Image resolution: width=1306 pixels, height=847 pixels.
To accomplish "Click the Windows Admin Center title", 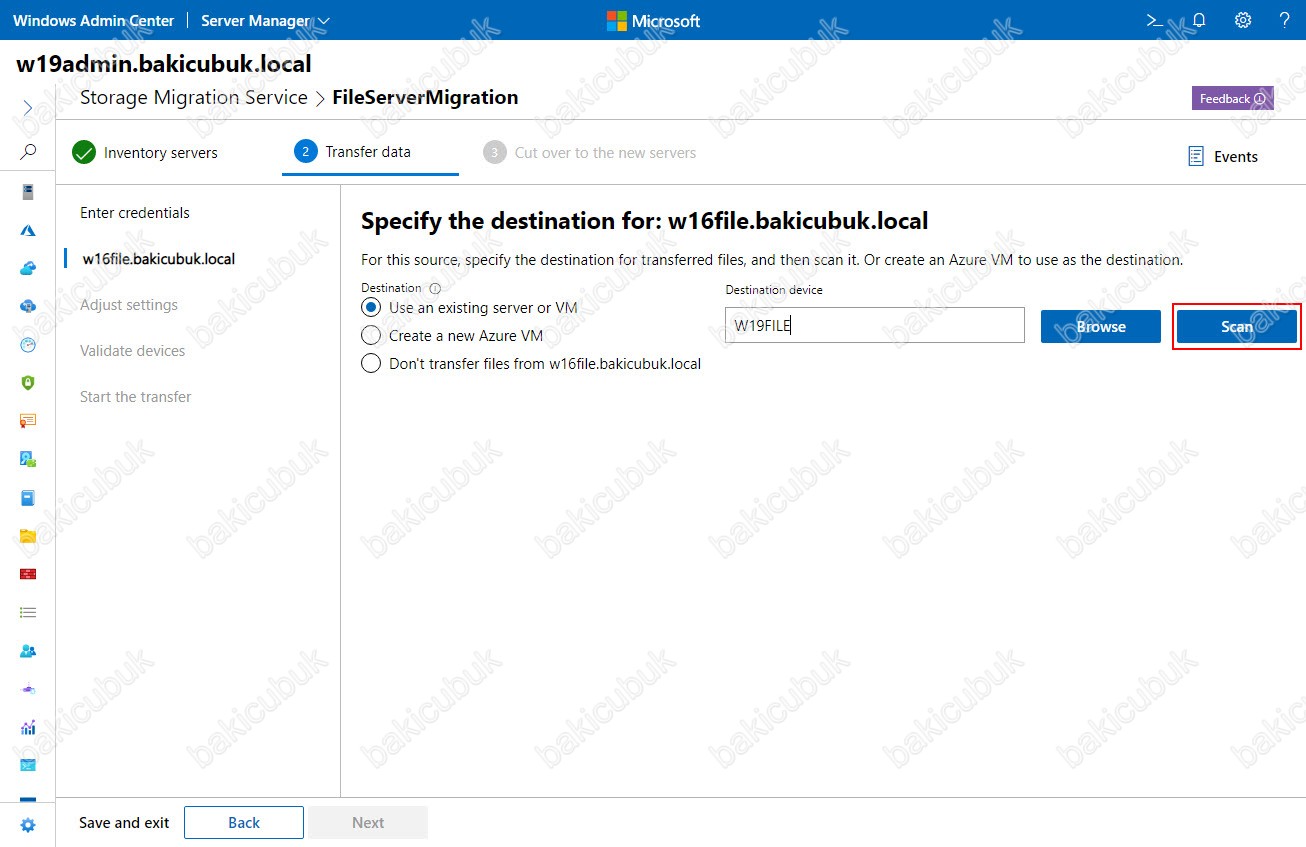I will tap(93, 20).
